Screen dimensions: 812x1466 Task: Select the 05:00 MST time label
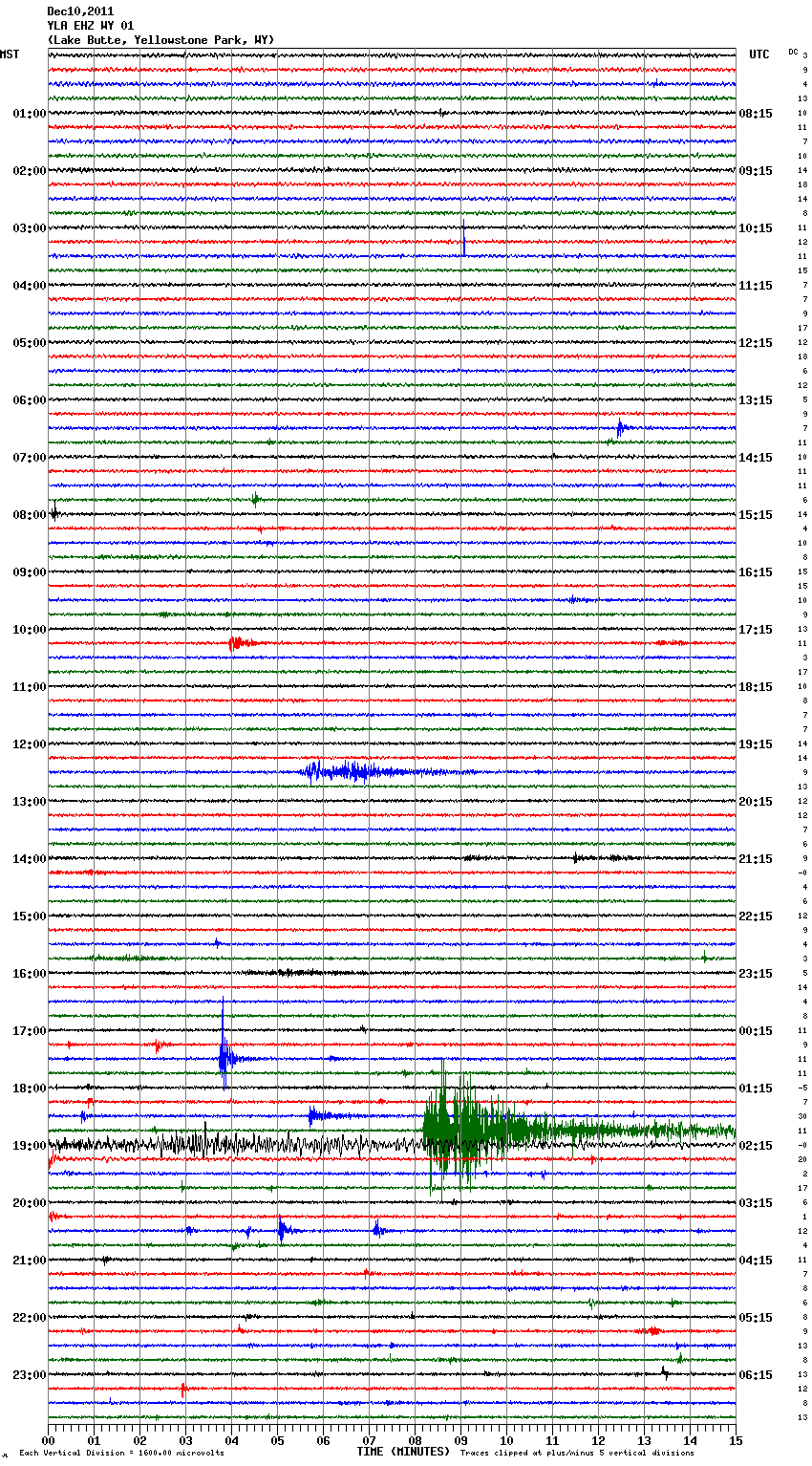point(30,343)
